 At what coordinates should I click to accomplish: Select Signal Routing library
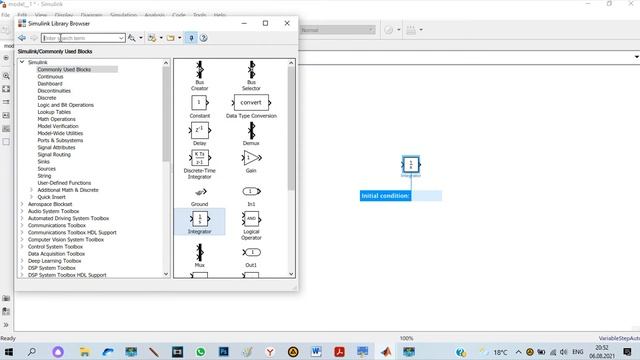[54, 155]
